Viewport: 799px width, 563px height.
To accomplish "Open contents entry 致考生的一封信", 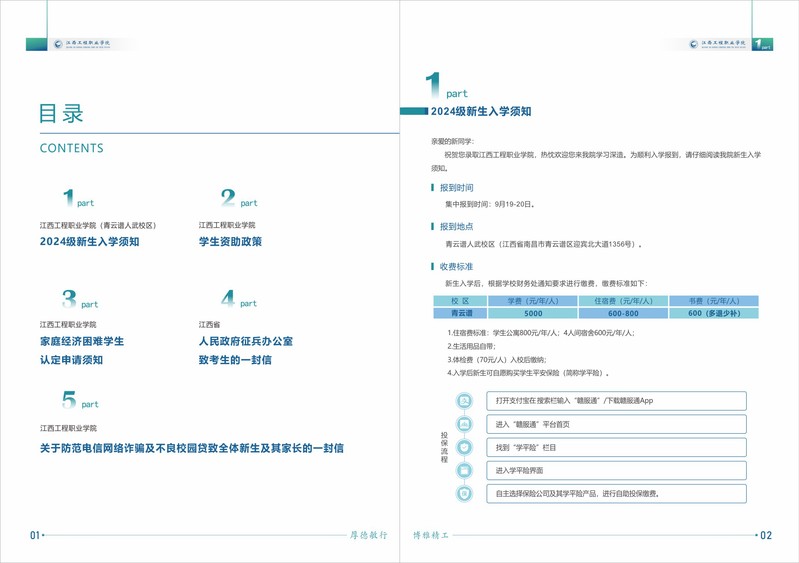I will pyautogui.click(x=235, y=360).
